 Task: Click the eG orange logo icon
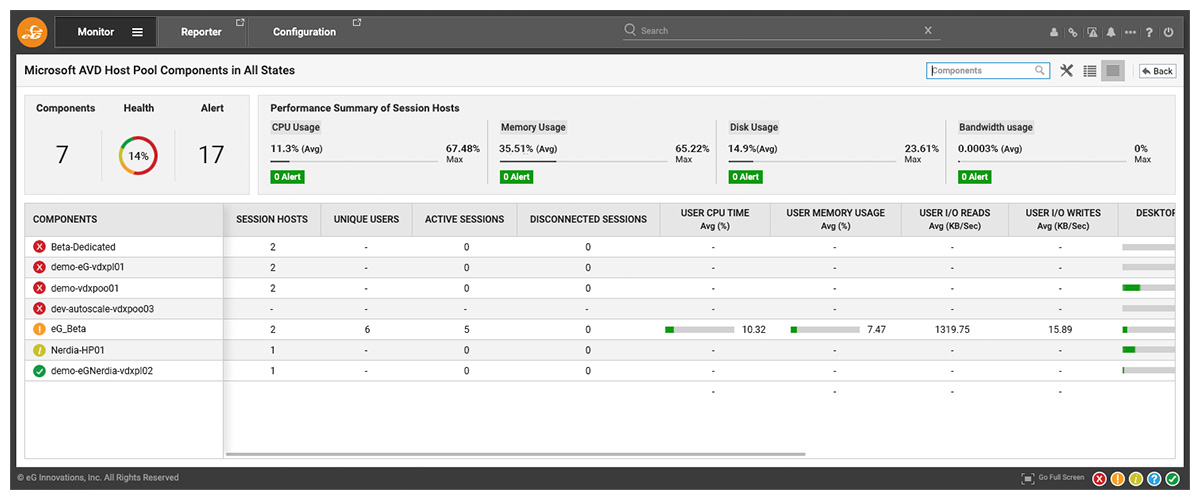[x=32, y=32]
